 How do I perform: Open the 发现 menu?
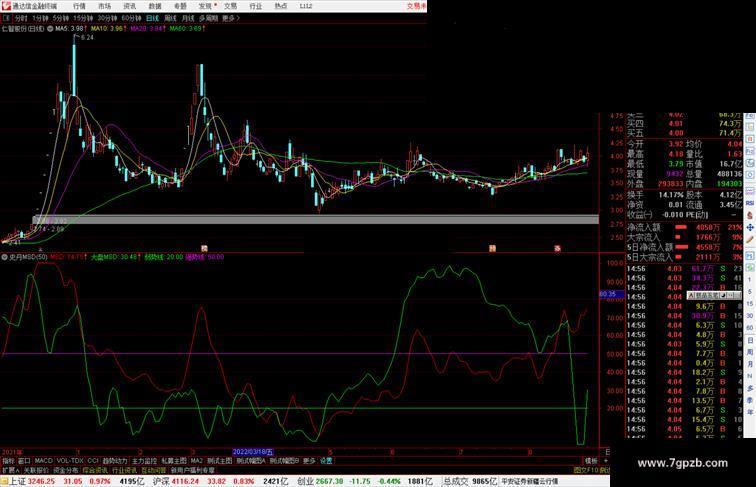[x=205, y=6]
